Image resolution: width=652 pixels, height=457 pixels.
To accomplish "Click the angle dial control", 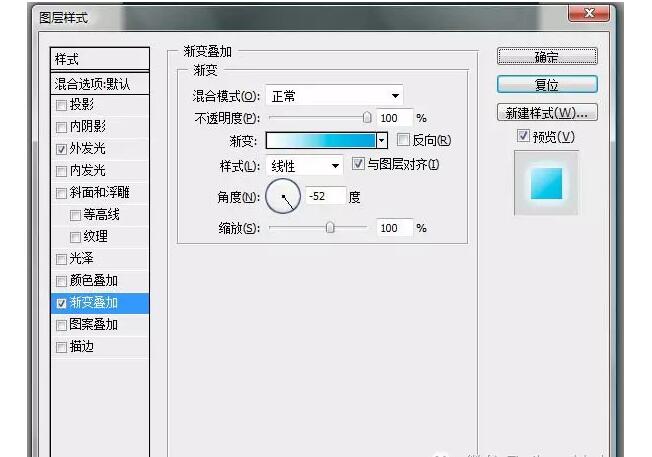I will point(283,196).
